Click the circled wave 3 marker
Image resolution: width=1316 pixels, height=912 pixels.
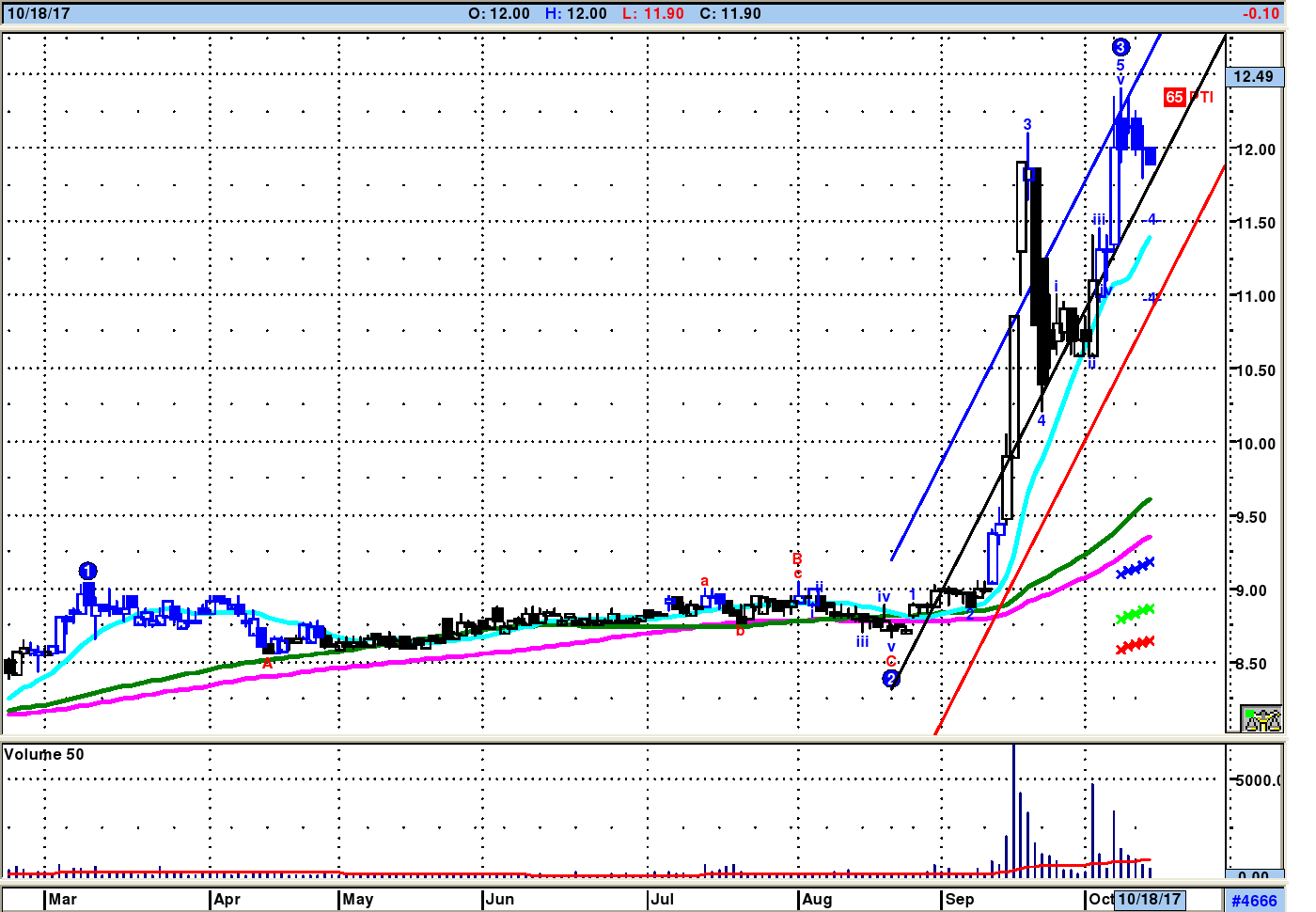click(x=1120, y=47)
